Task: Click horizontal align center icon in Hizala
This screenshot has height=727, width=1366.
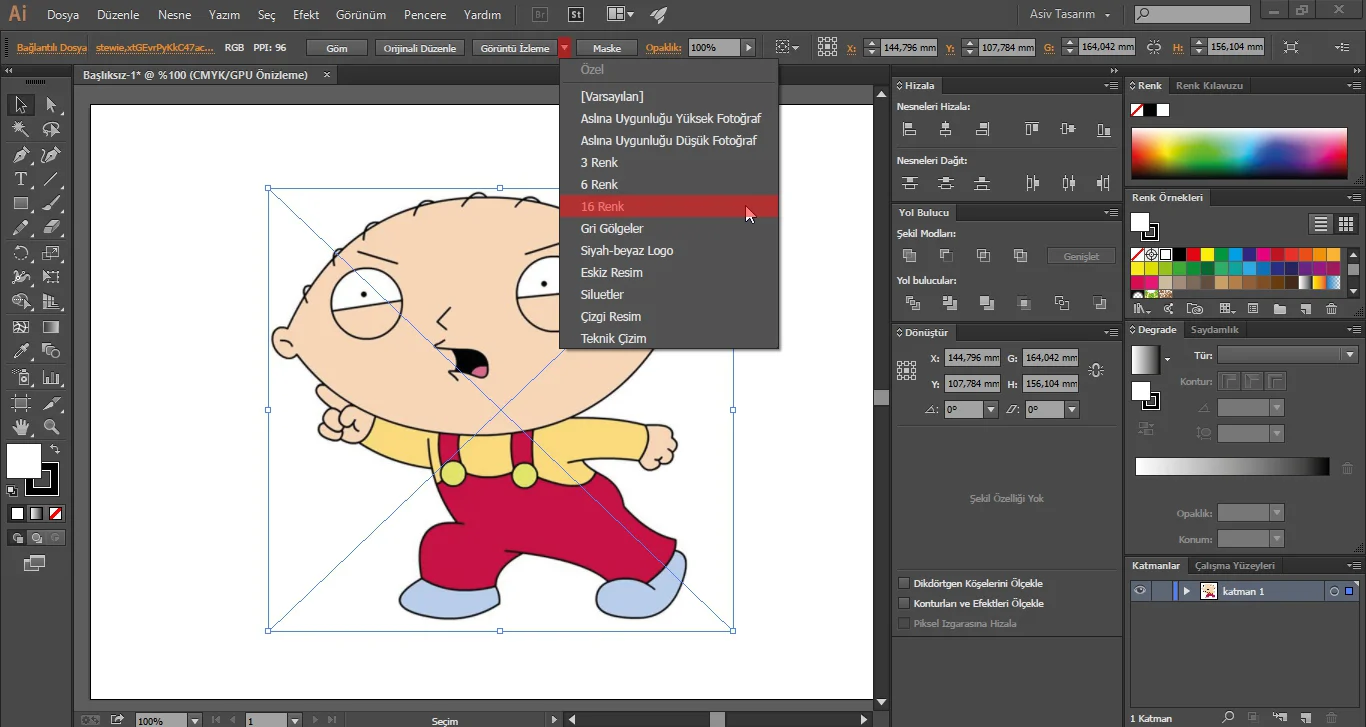Action: coord(945,129)
